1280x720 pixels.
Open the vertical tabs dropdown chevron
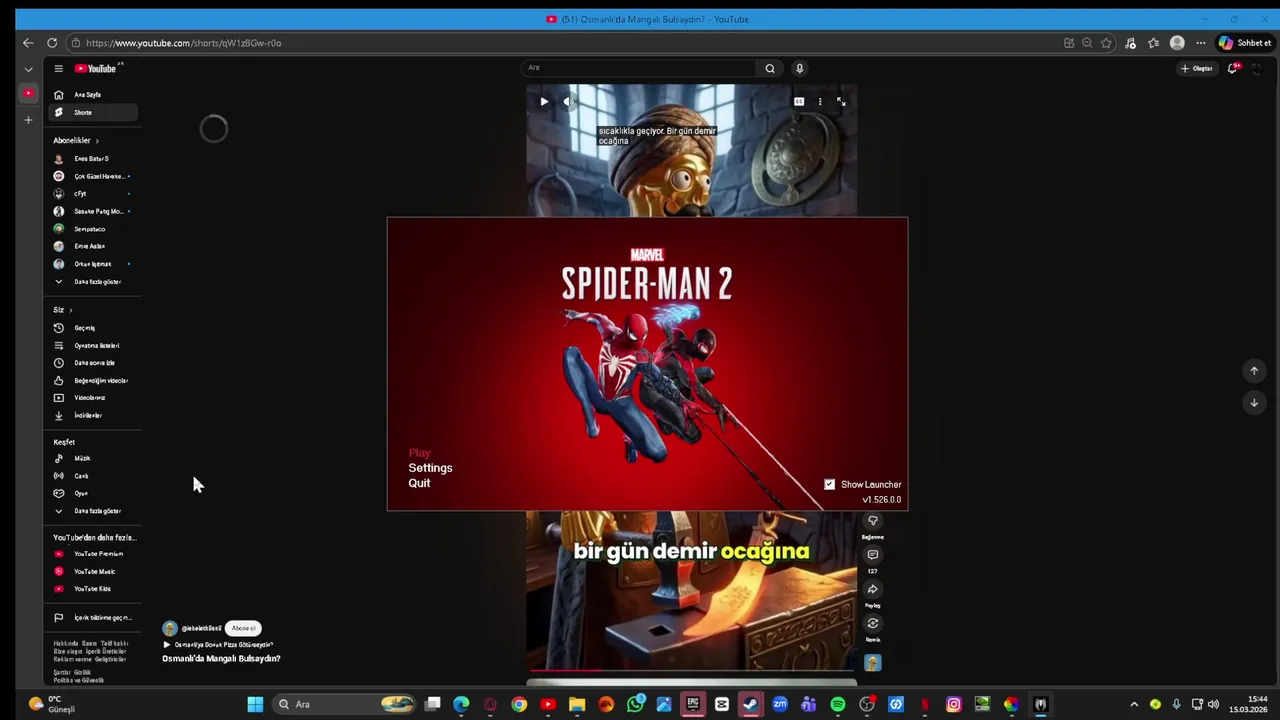pos(28,69)
